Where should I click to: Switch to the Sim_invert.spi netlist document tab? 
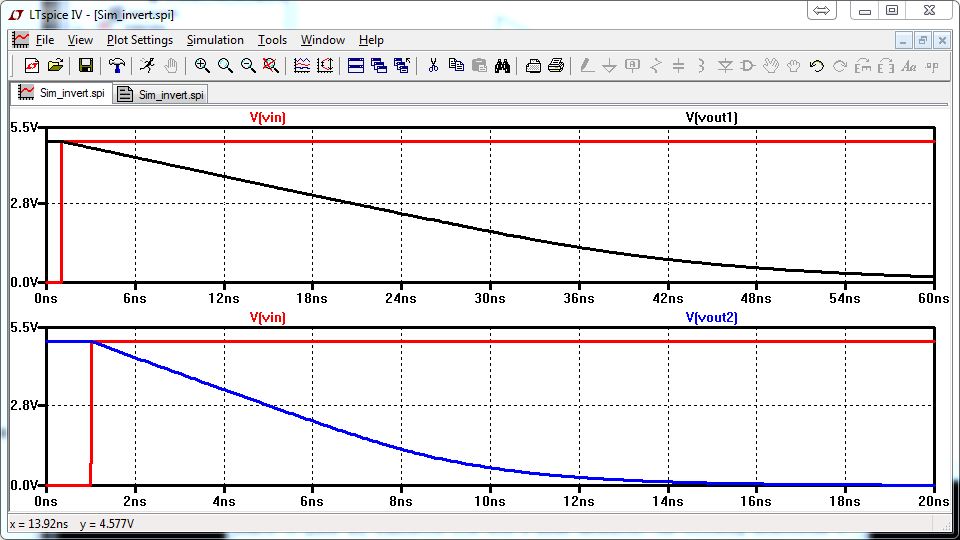click(162, 95)
